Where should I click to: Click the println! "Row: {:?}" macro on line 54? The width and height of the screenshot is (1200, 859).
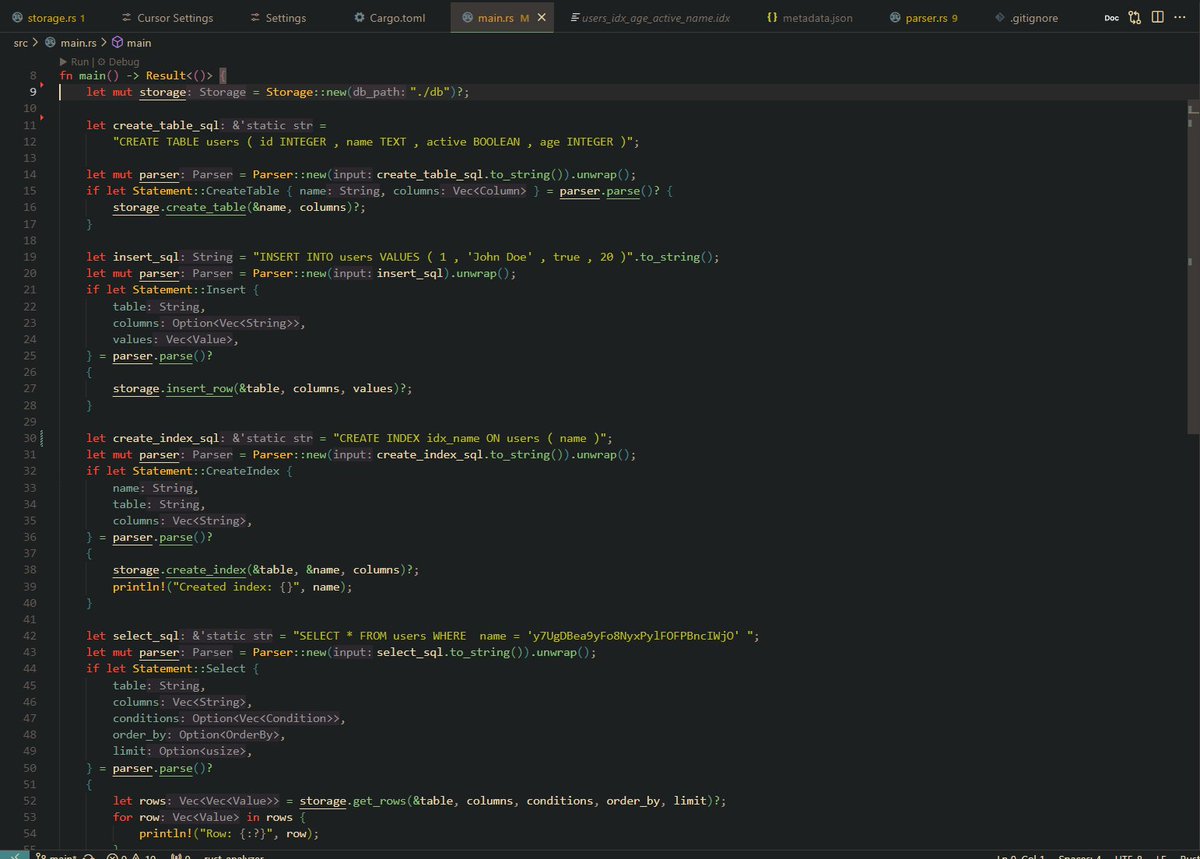[229, 834]
